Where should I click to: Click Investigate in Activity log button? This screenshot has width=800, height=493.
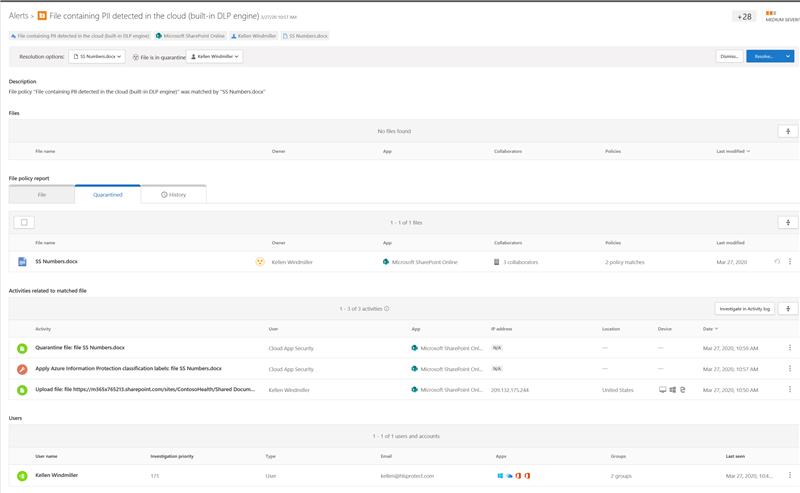[x=744, y=309]
